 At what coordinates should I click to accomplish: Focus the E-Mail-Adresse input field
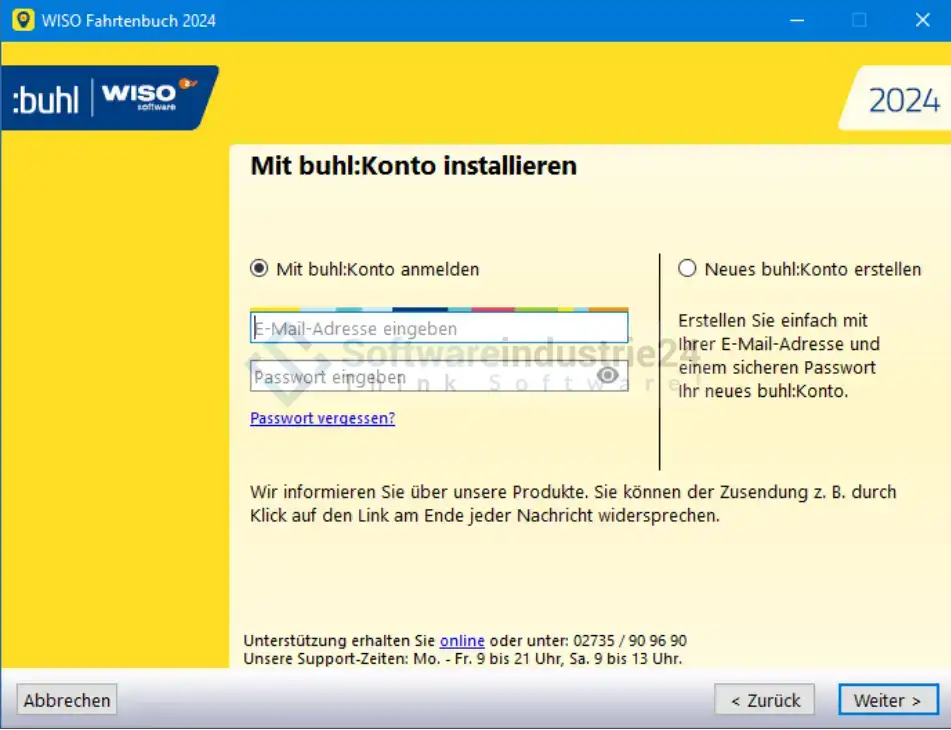[438, 328]
